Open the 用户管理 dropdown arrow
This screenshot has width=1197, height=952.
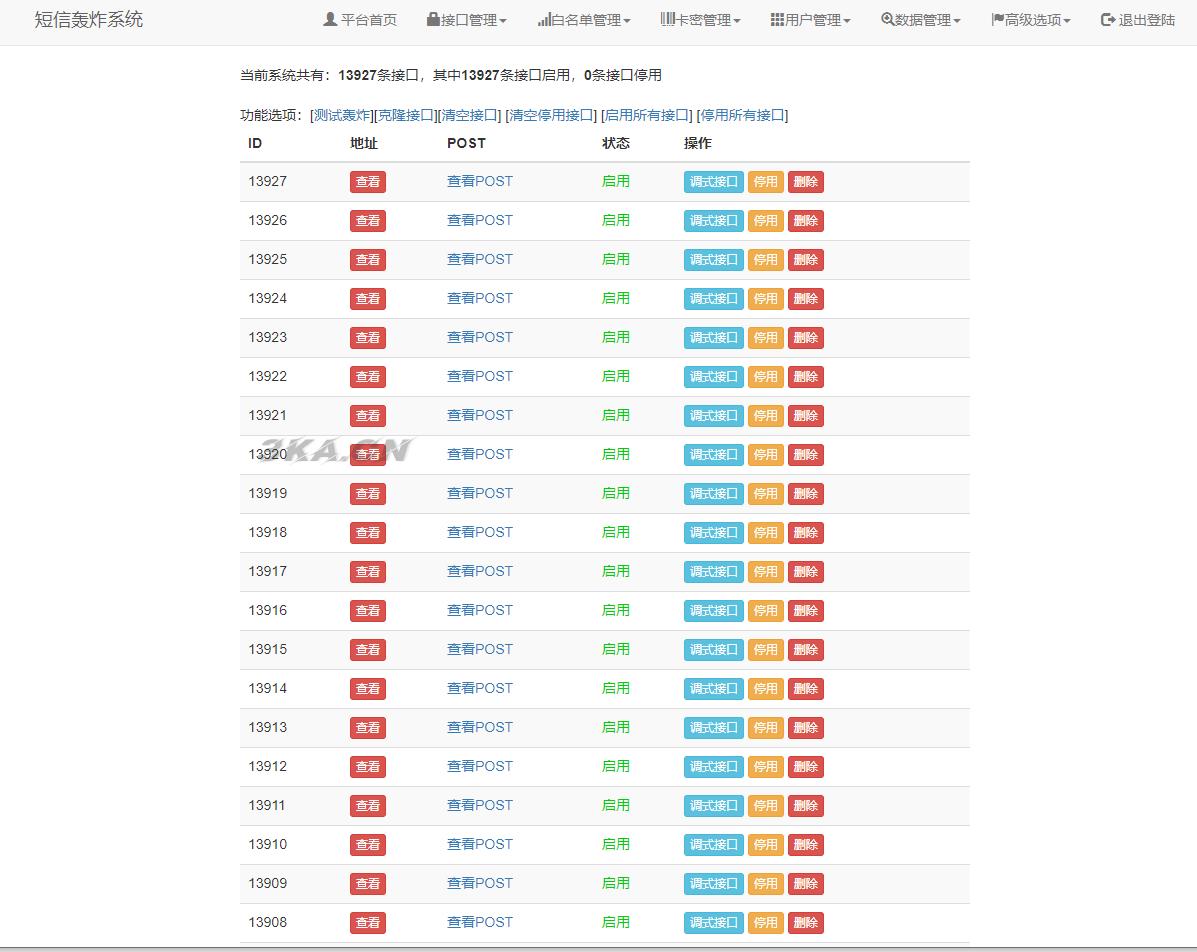coord(847,22)
